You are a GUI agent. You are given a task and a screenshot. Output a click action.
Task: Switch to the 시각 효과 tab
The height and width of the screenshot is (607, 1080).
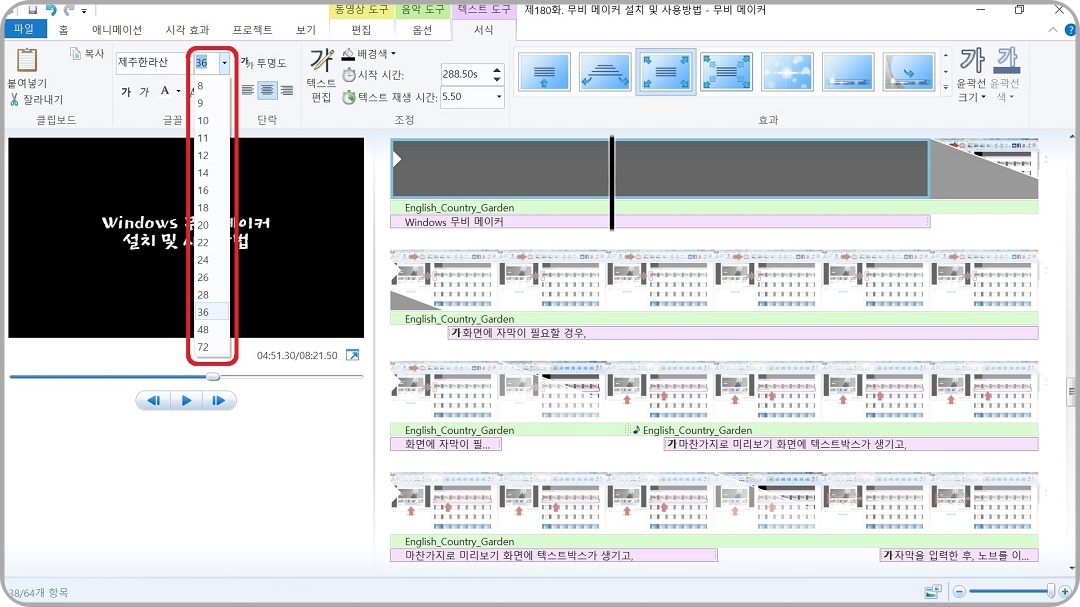[x=187, y=30]
